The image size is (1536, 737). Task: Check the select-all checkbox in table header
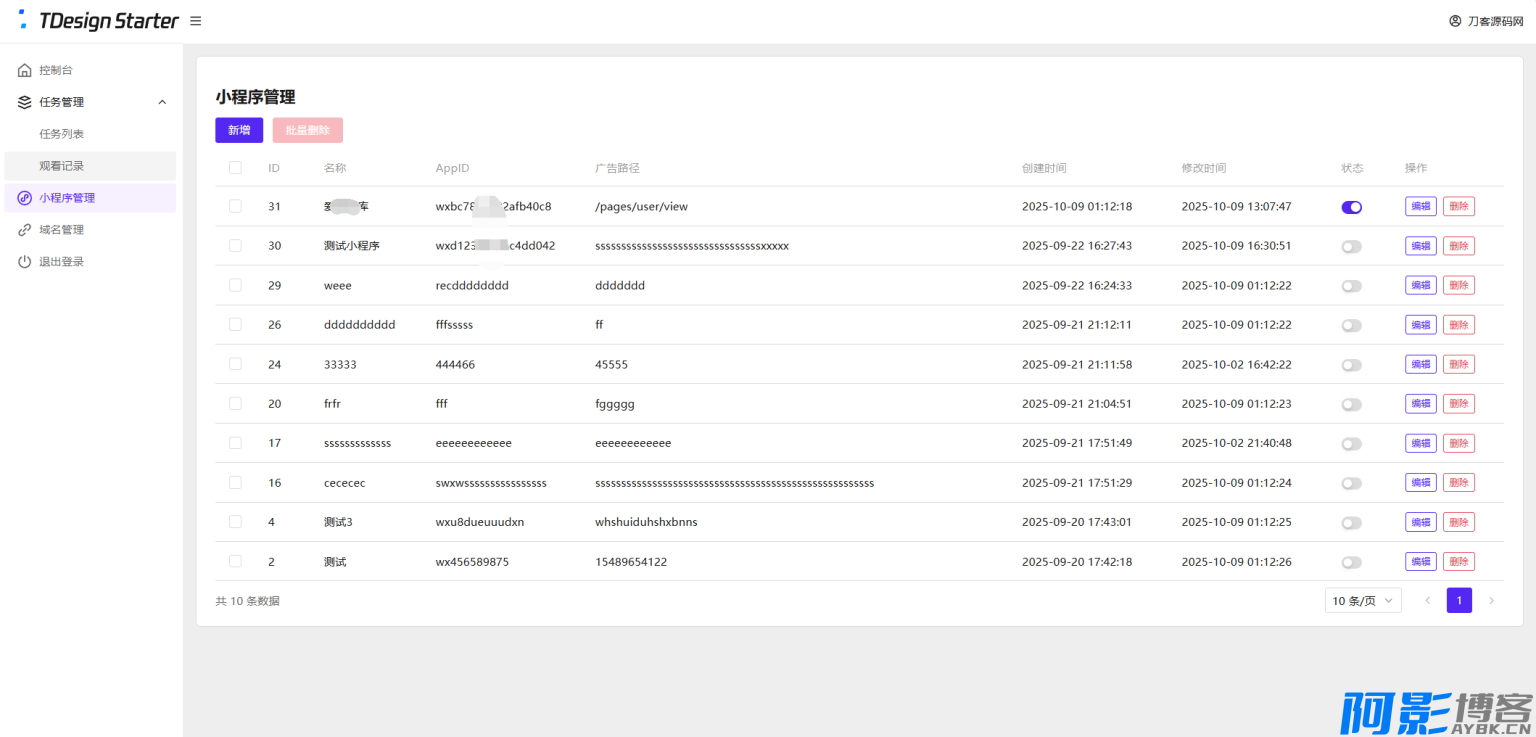(235, 168)
